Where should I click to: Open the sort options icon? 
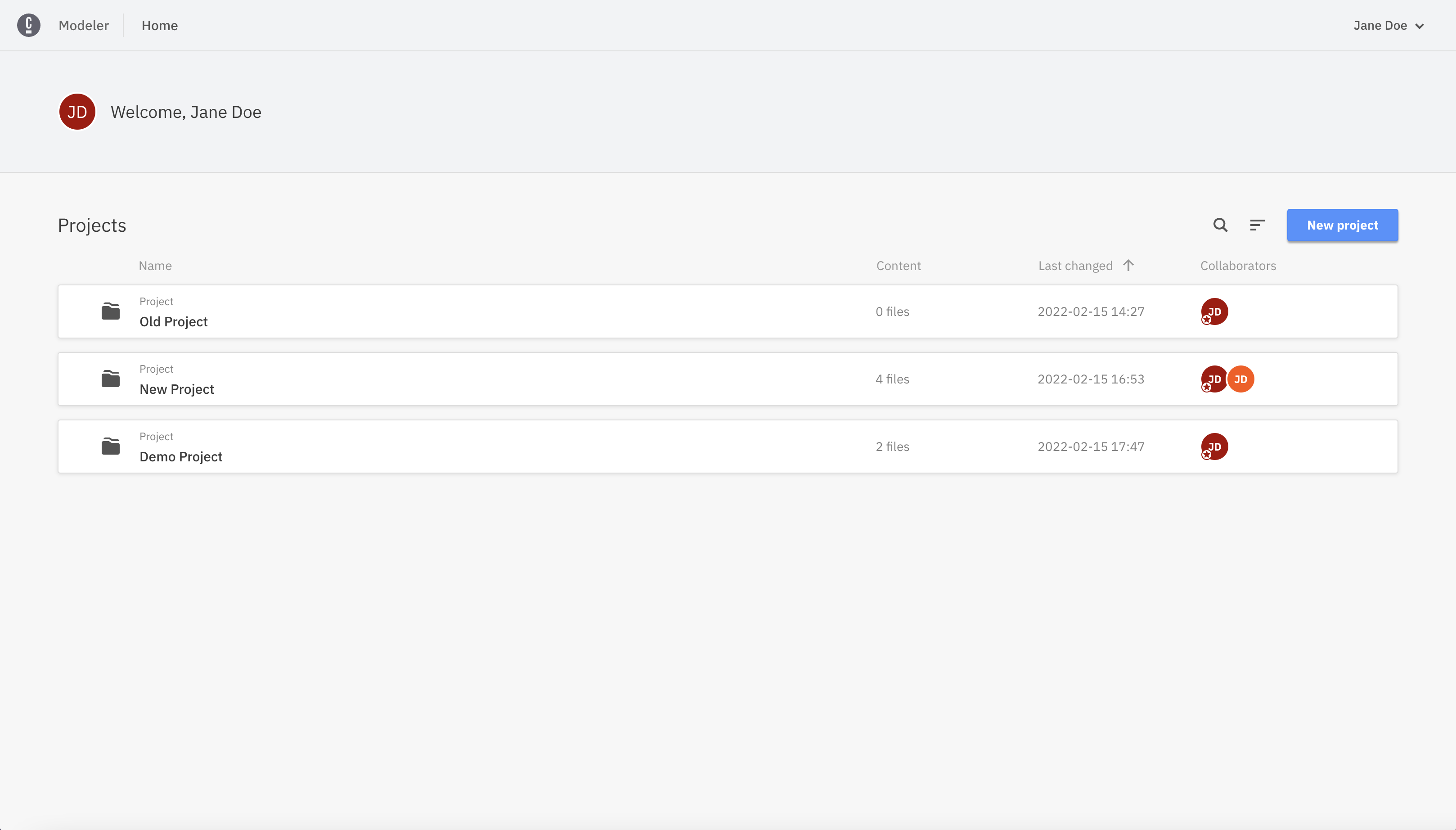coord(1257,225)
